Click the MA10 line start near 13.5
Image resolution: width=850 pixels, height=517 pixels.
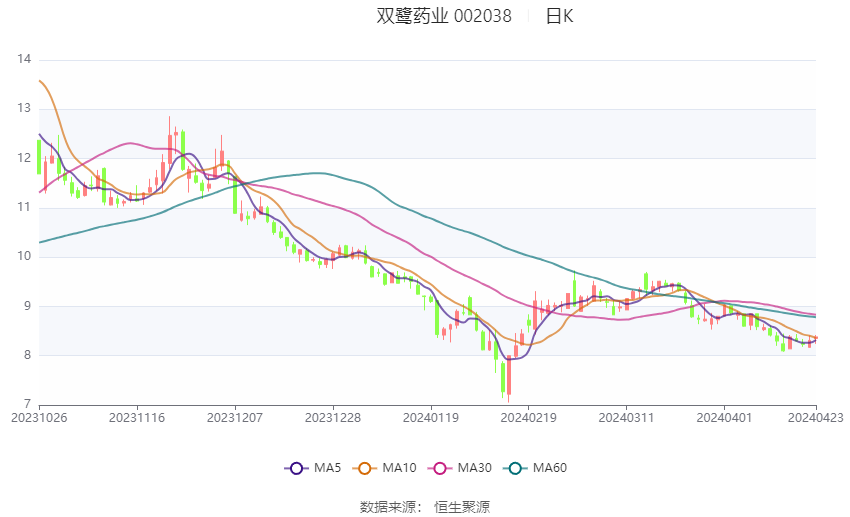(40, 81)
